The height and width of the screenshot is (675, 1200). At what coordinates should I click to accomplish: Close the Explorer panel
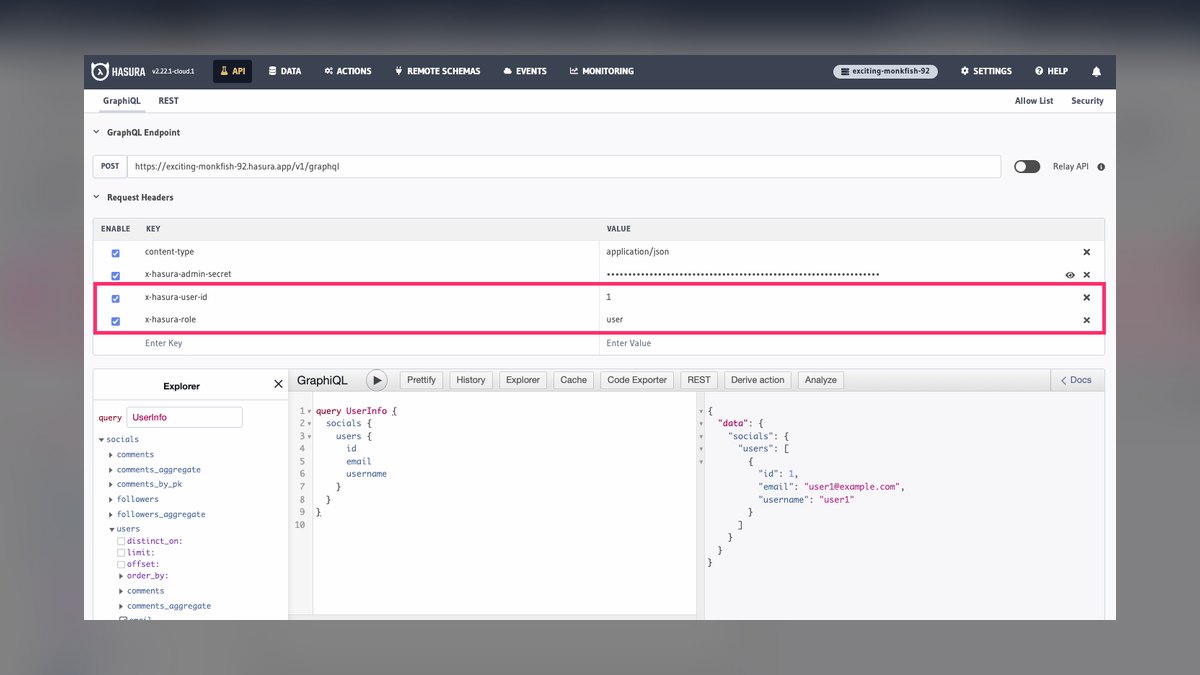pyautogui.click(x=278, y=385)
